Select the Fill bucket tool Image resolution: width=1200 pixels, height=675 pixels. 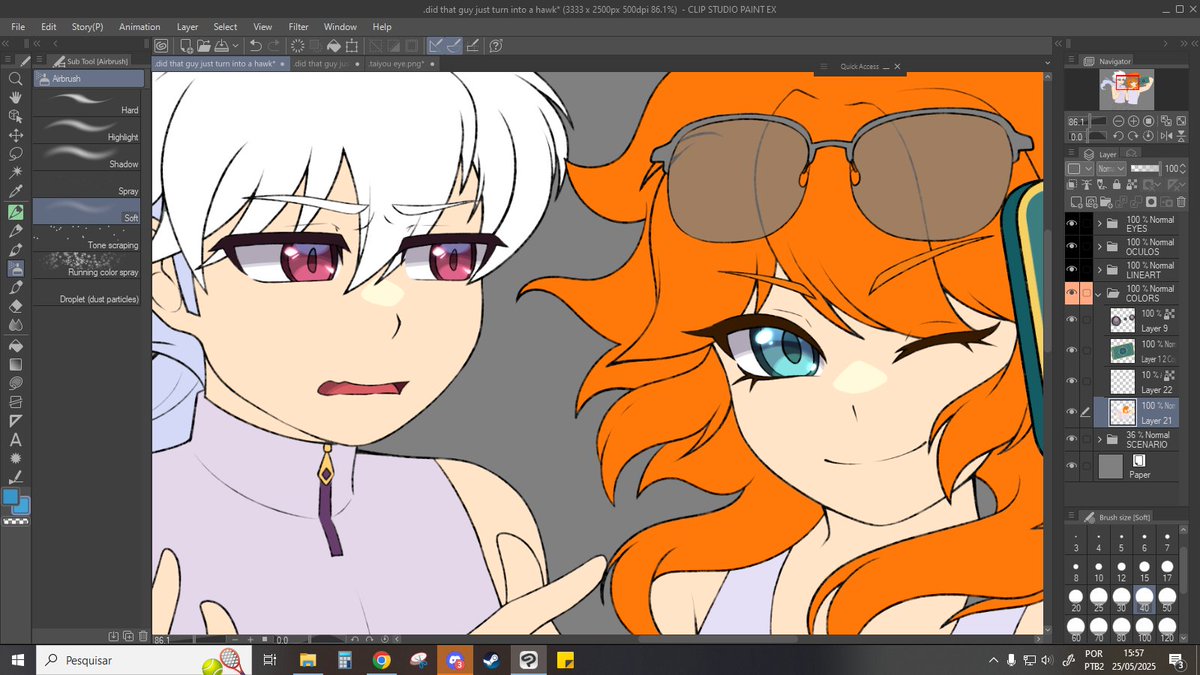(15, 345)
